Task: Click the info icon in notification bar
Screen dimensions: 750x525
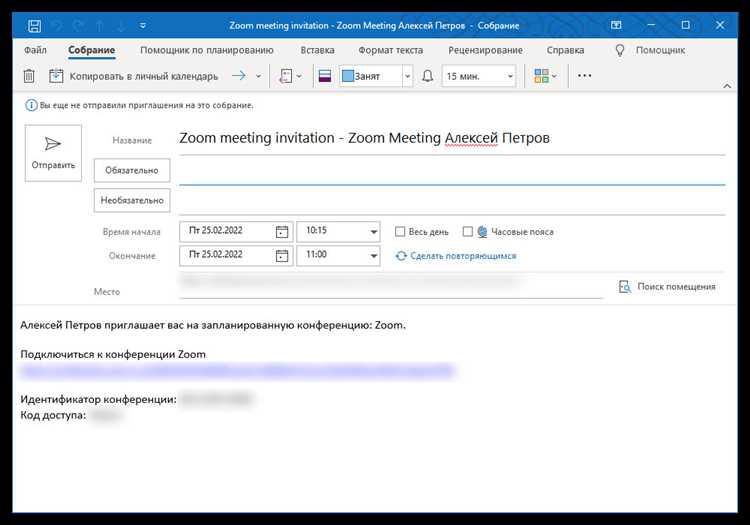Action: point(31,105)
